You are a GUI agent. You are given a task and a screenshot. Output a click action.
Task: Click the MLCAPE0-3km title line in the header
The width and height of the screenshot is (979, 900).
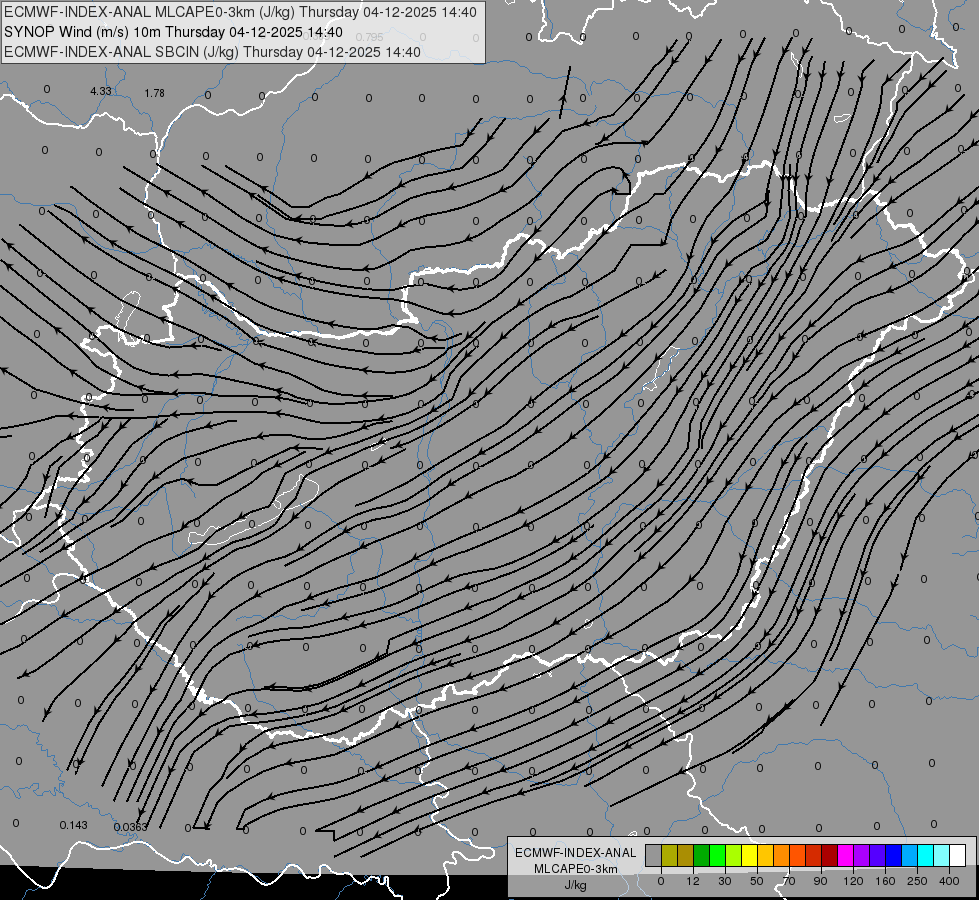pos(240,12)
